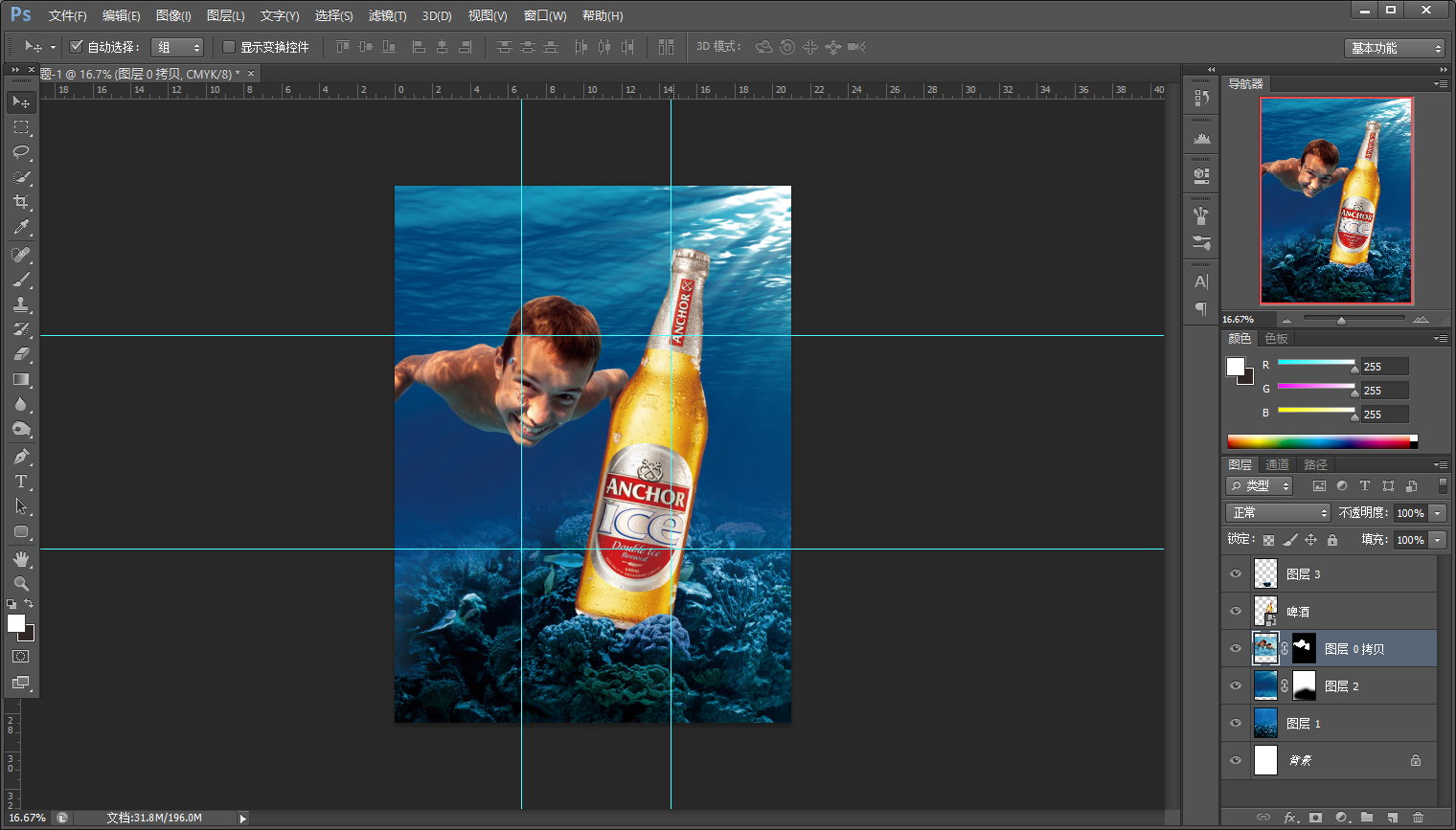Switch to the 通道 tab

(1277, 465)
